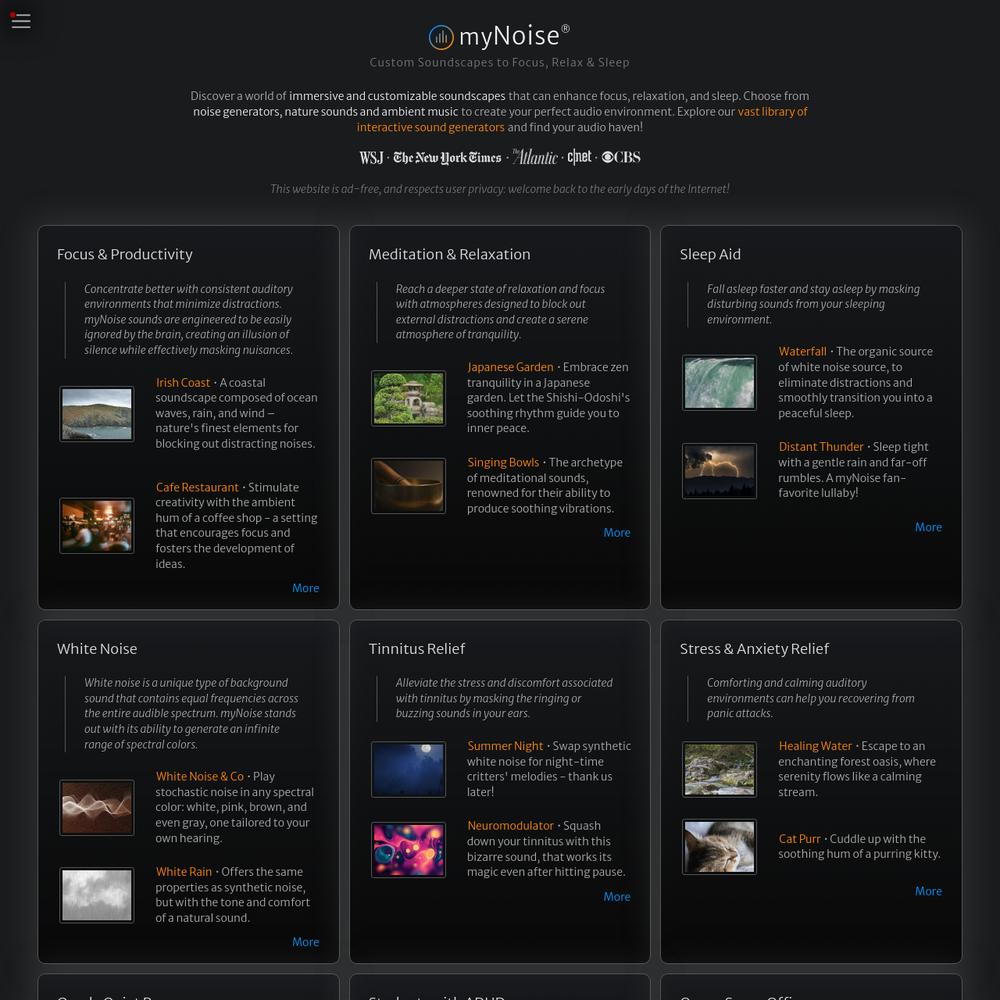The width and height of the screenshot is (1000, 1000).
Task: Go to the White Noise & Co link
Action: point(200,777)
